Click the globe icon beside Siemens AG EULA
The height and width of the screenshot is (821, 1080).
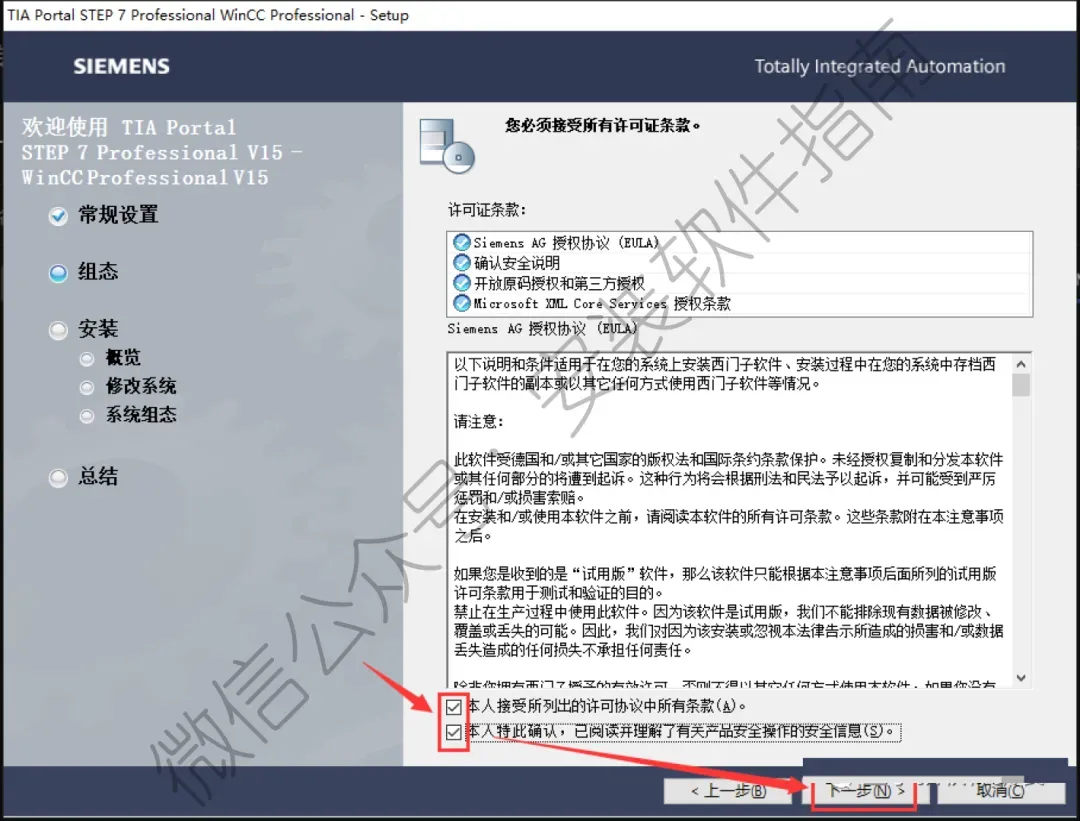point(461,242)
